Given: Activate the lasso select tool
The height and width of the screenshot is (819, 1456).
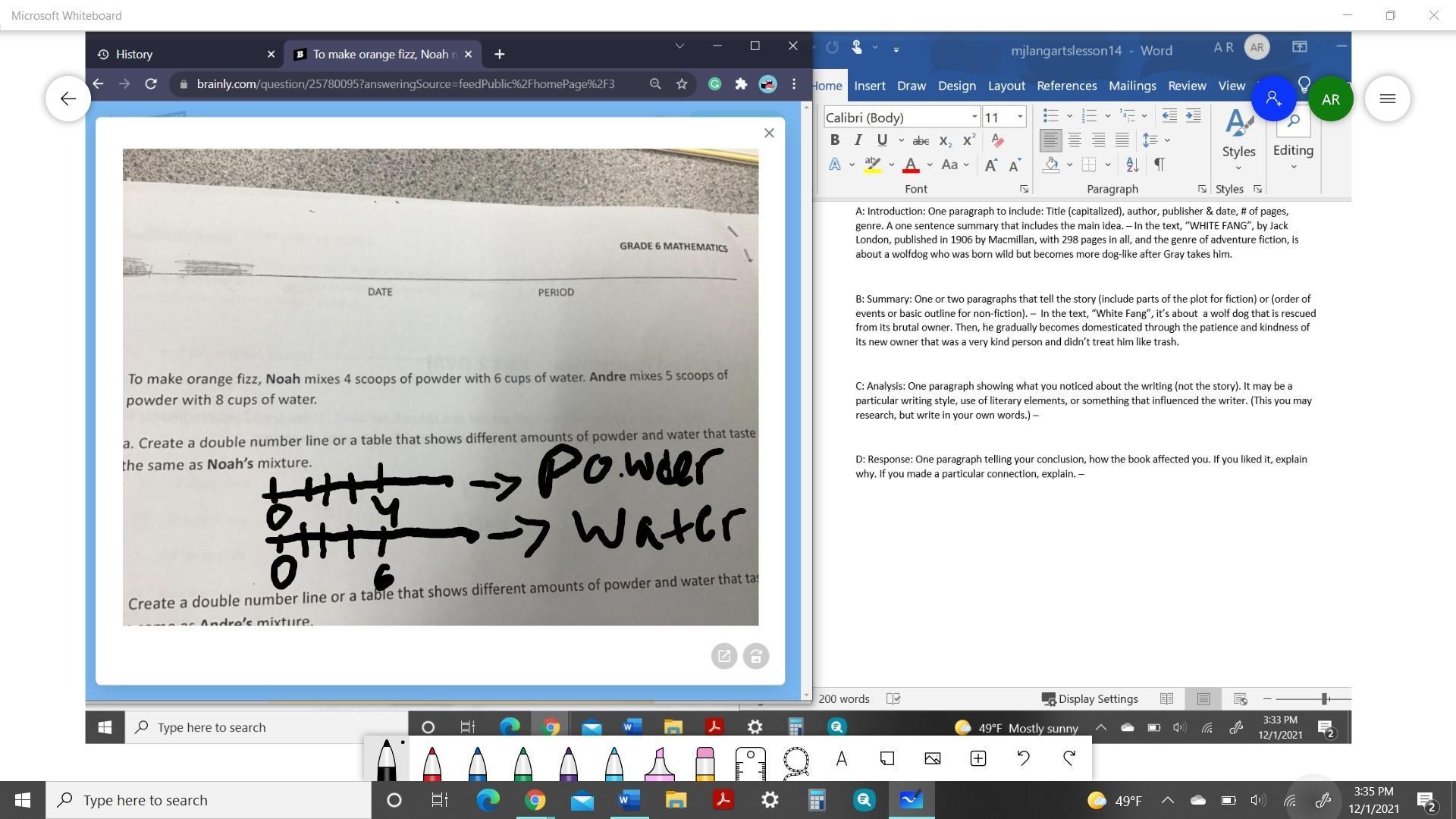Looking at the screenshot, I should click(x=795, y=761).
